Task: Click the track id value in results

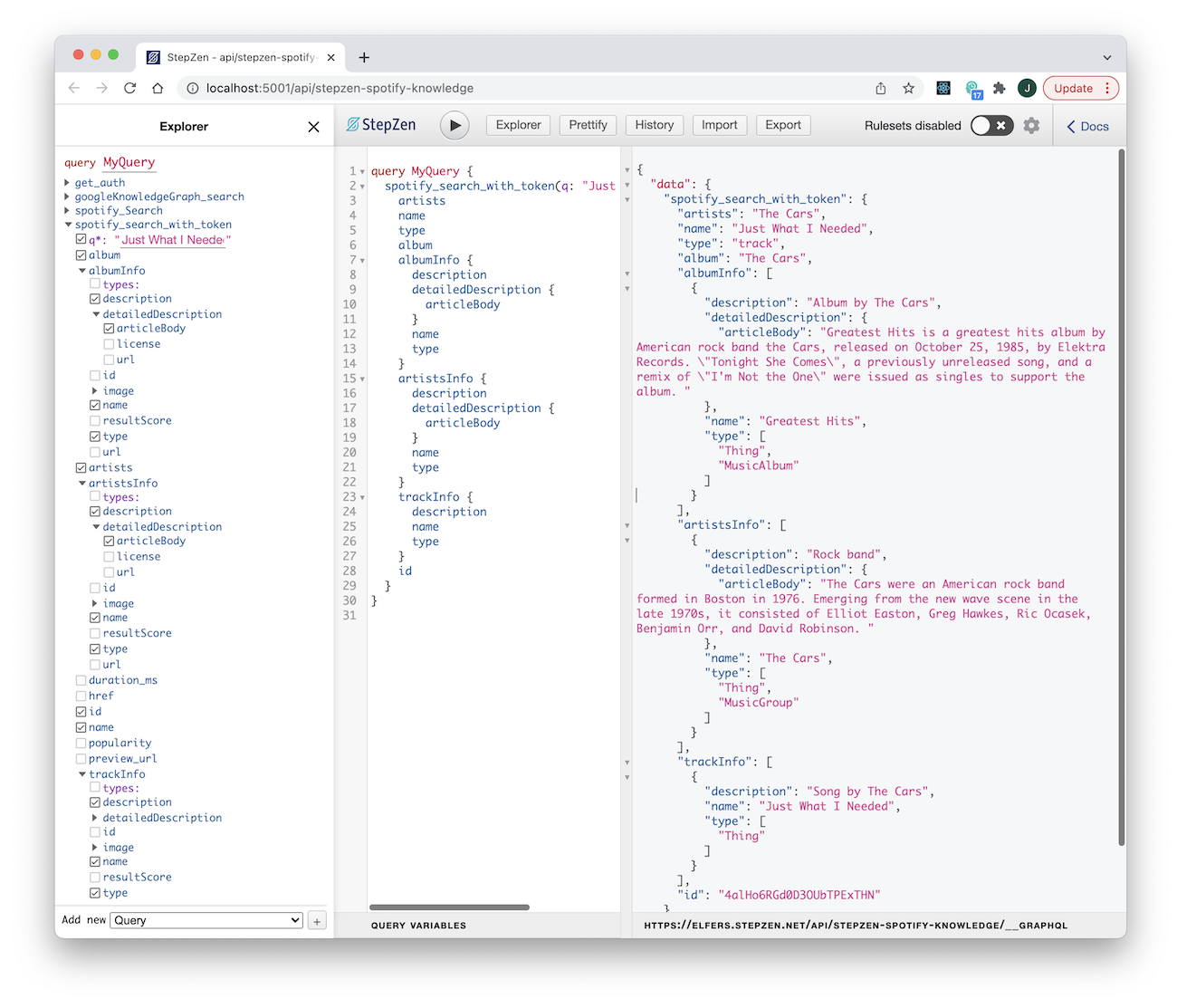Action: pos(799,895)
